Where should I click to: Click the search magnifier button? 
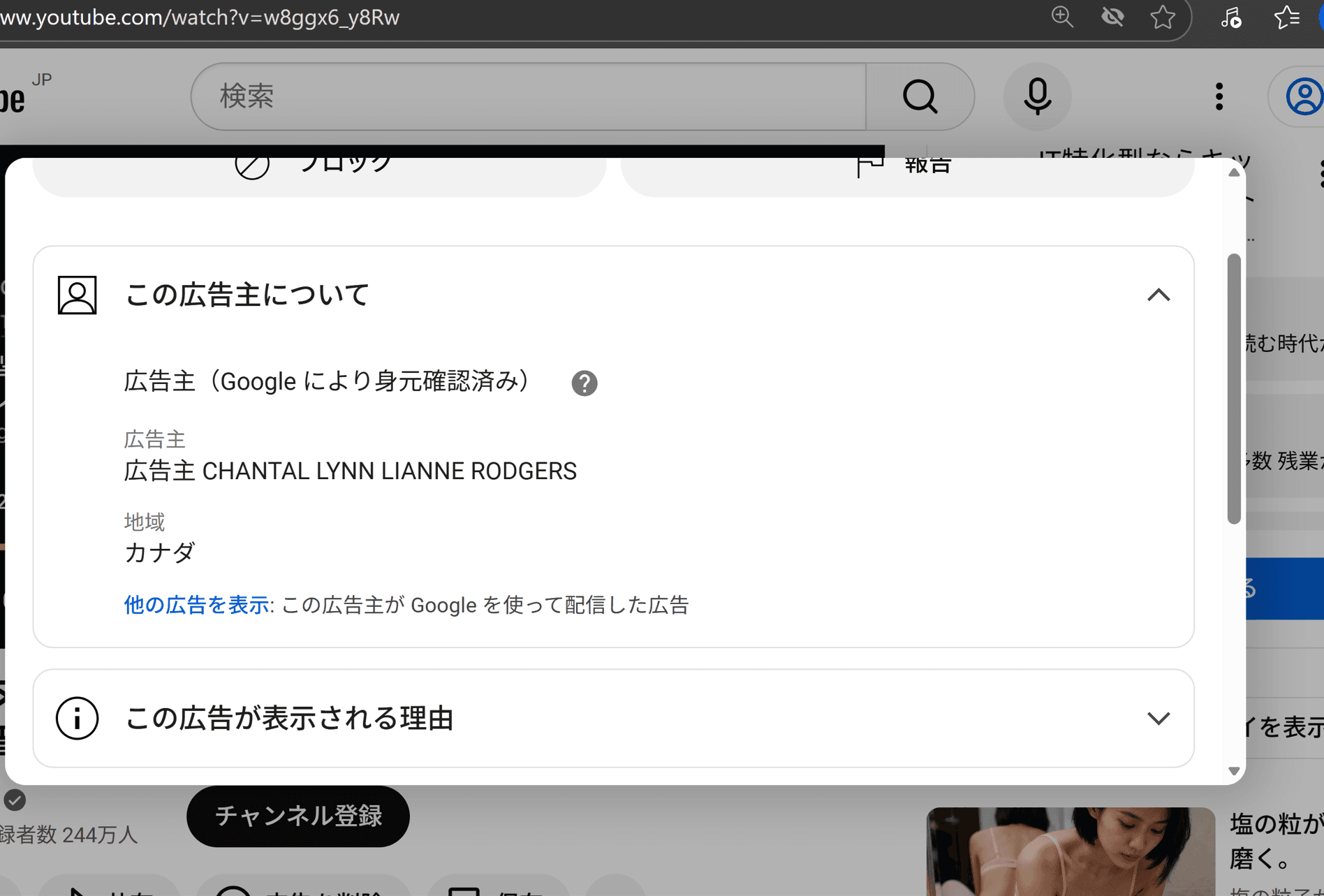(920, 96)
